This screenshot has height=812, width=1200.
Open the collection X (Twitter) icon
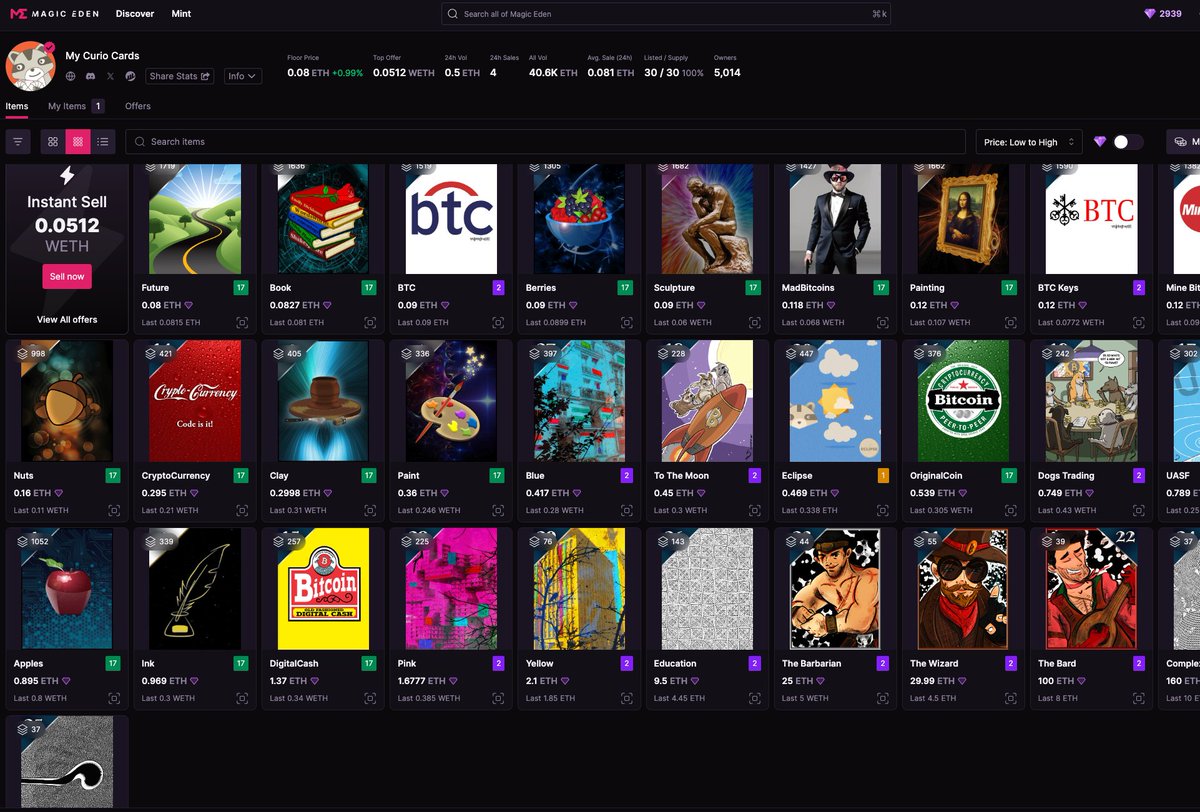(110, 76)
